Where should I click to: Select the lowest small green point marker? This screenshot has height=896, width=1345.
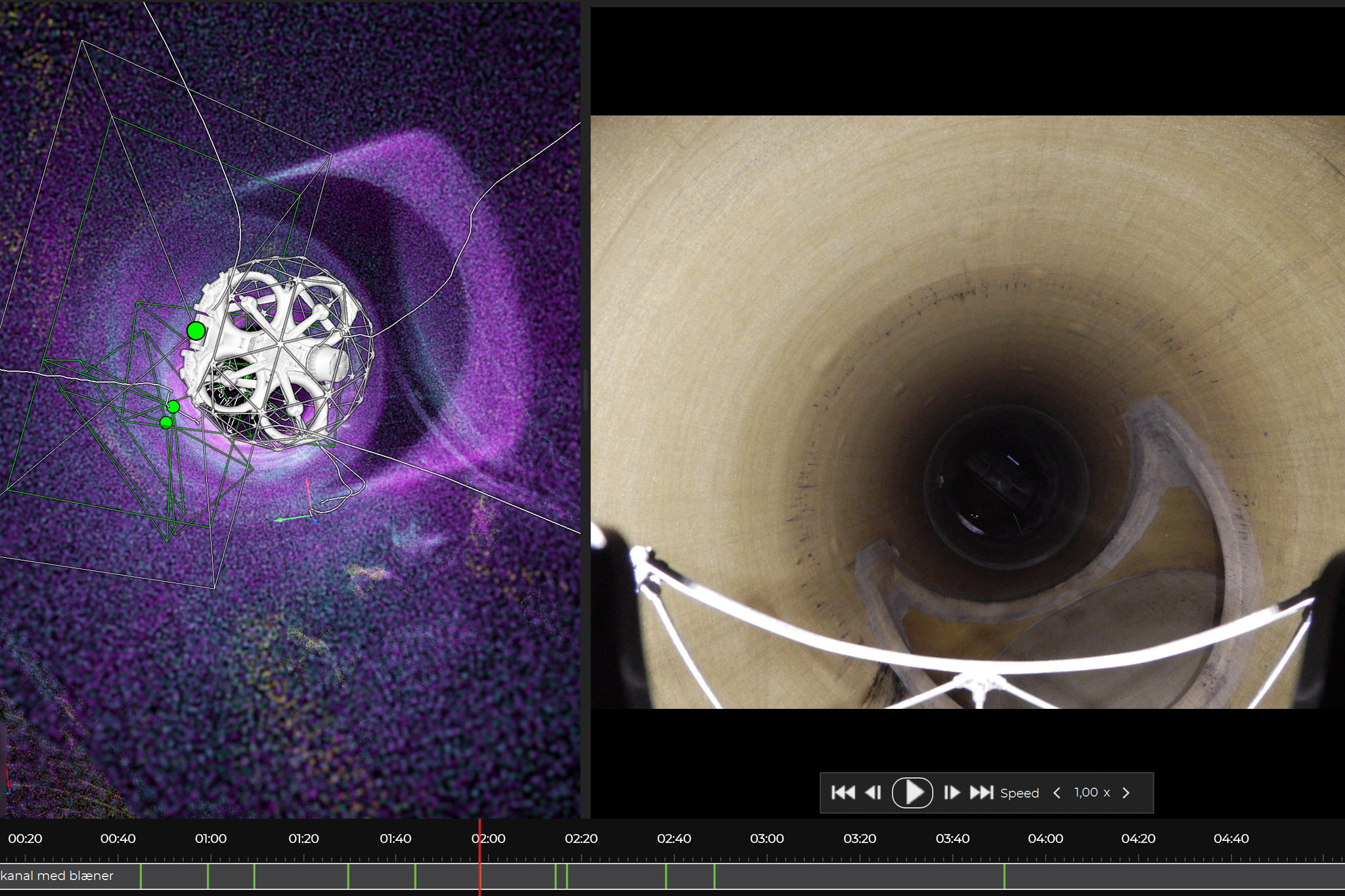pyautogui.click(x=166, y=422)
